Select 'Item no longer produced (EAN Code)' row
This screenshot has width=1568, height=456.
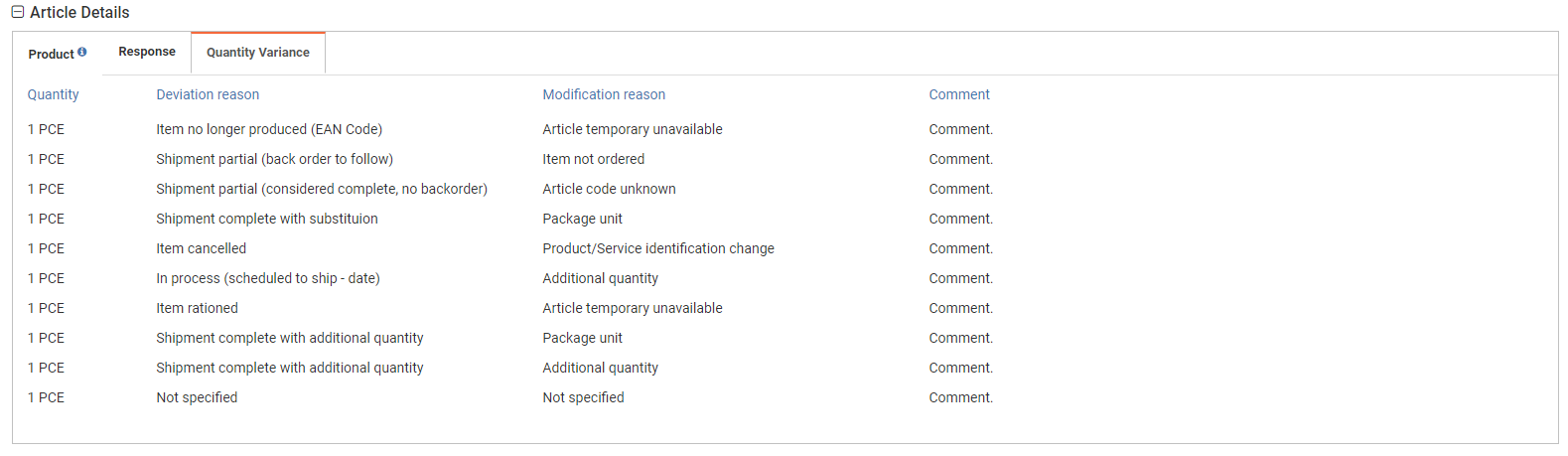(269, 129)
